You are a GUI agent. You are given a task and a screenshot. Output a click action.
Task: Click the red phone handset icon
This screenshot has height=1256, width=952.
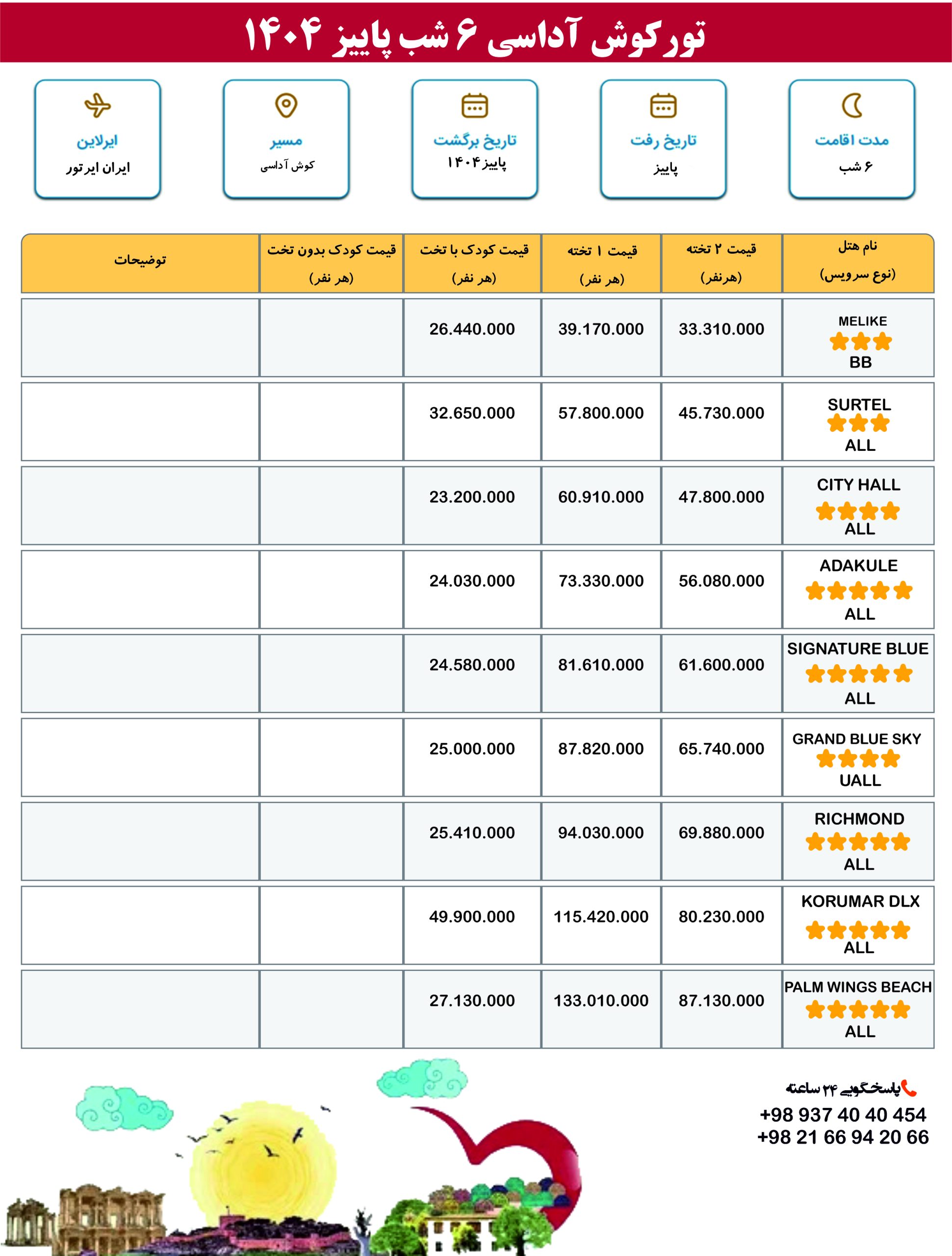(909, 1088)
